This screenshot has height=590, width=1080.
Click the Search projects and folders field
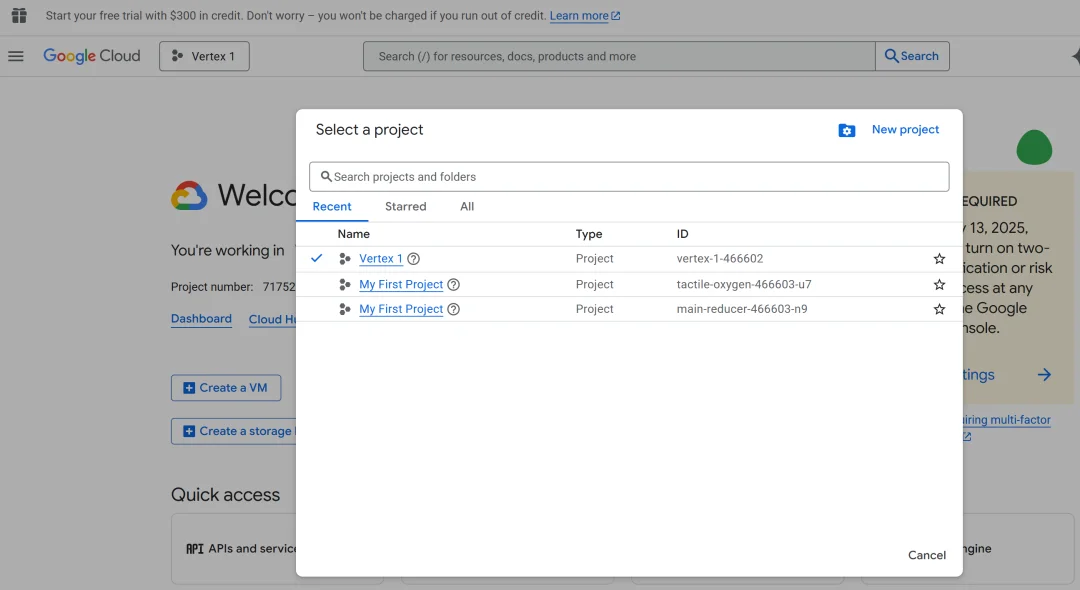[x=629, y=177]
